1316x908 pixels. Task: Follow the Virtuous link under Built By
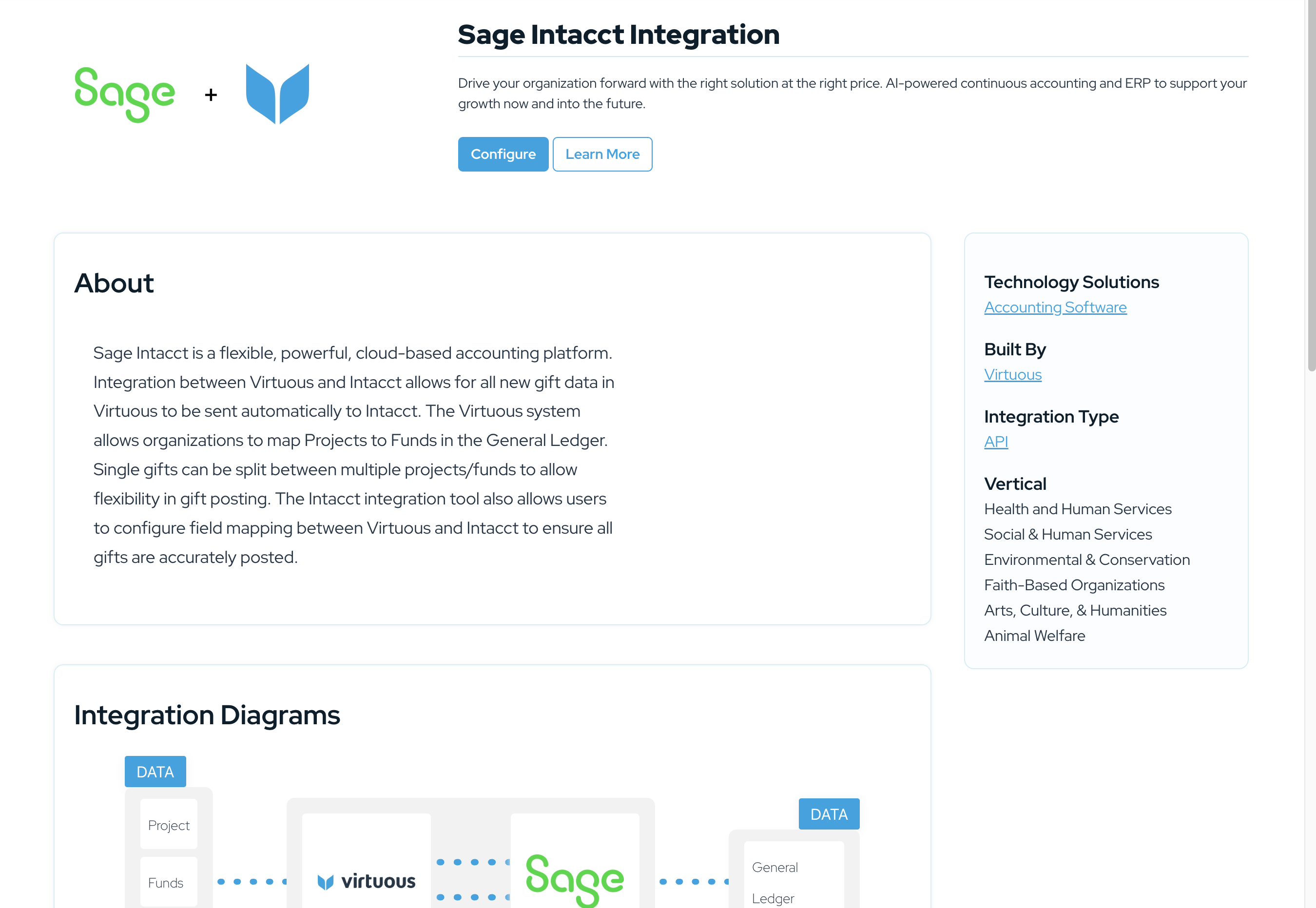1012,374
